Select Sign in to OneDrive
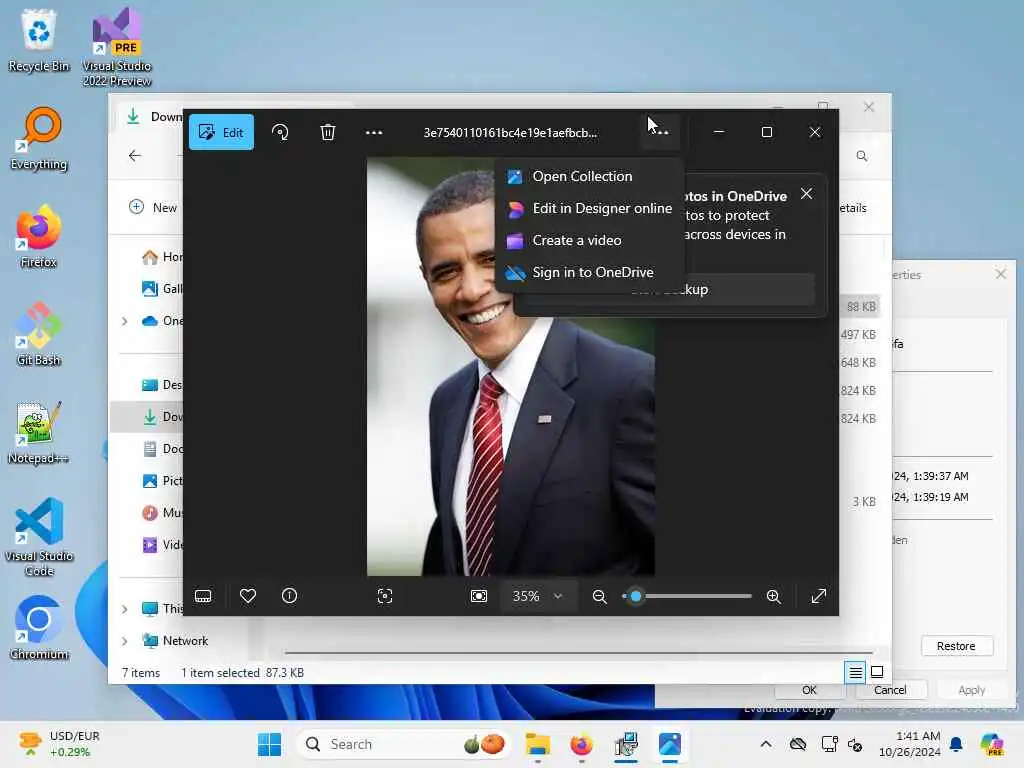Image resolution: width=1024 pixels, height=768 pixels. click(x=580, y=272)
